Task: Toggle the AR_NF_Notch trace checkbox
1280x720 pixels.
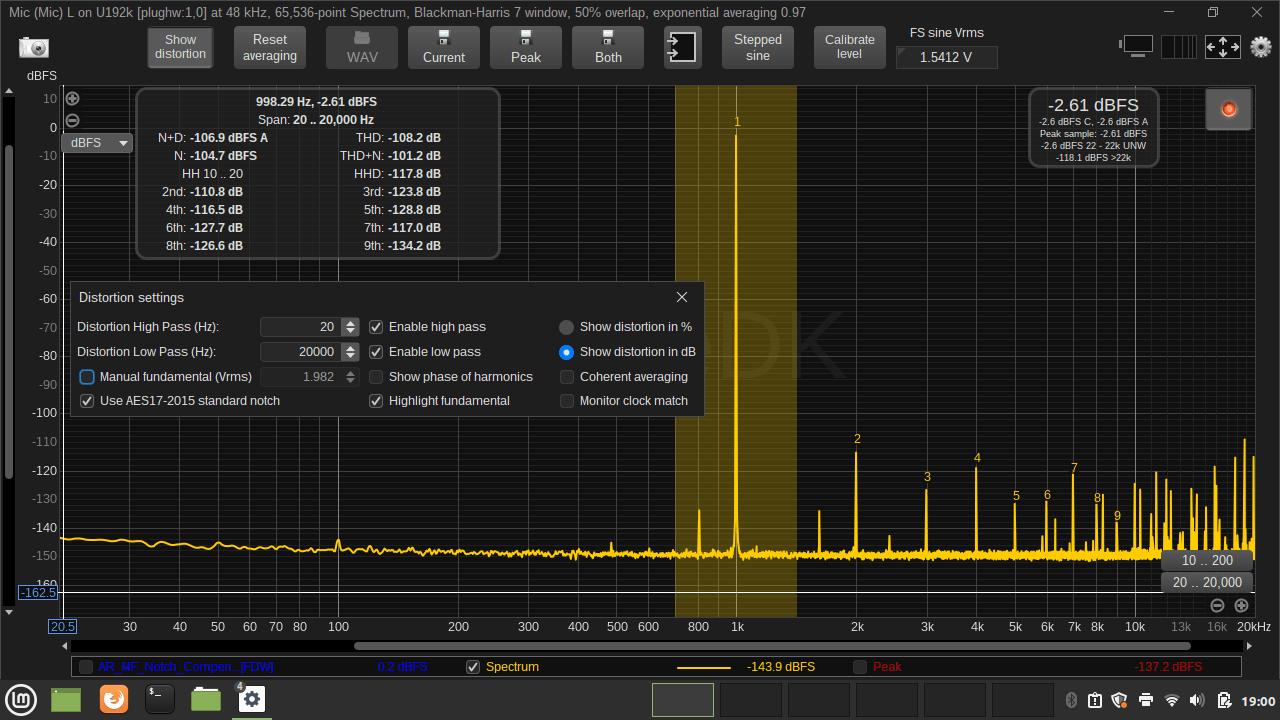Action: (x=86, y=667)
